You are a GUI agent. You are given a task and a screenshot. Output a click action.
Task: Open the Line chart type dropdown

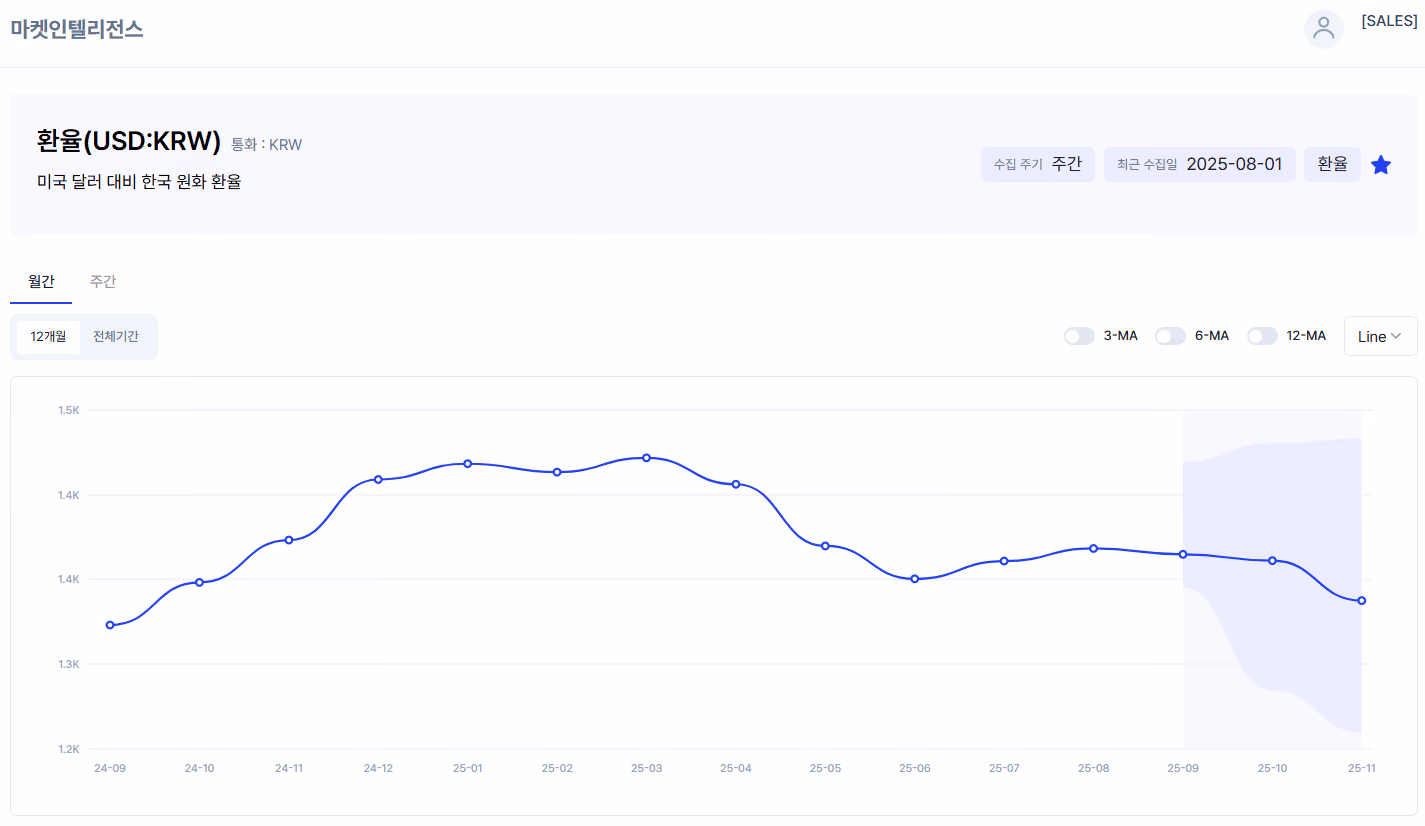click(x=1380, y=336)
